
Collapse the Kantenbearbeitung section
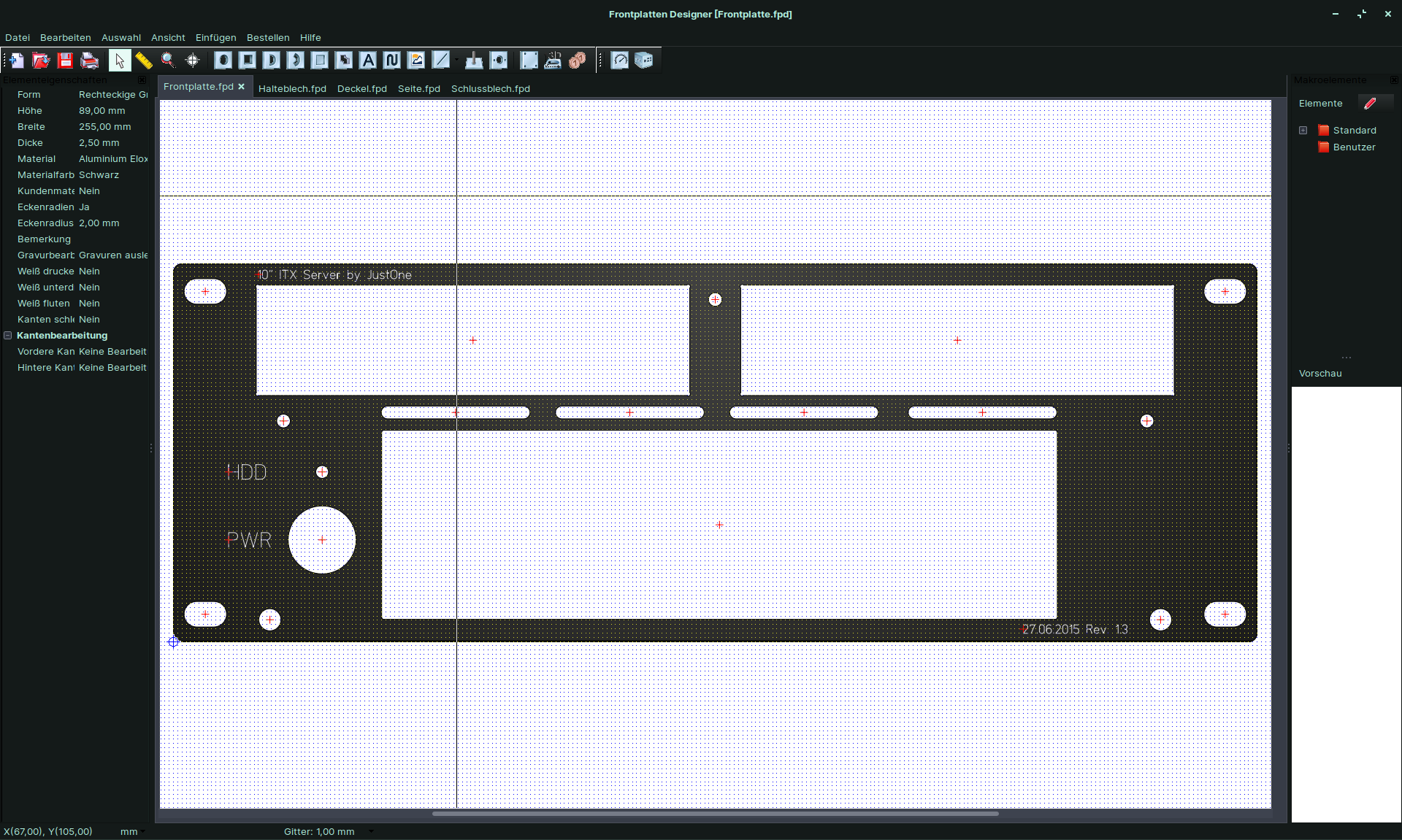click(x=8, y=336)
